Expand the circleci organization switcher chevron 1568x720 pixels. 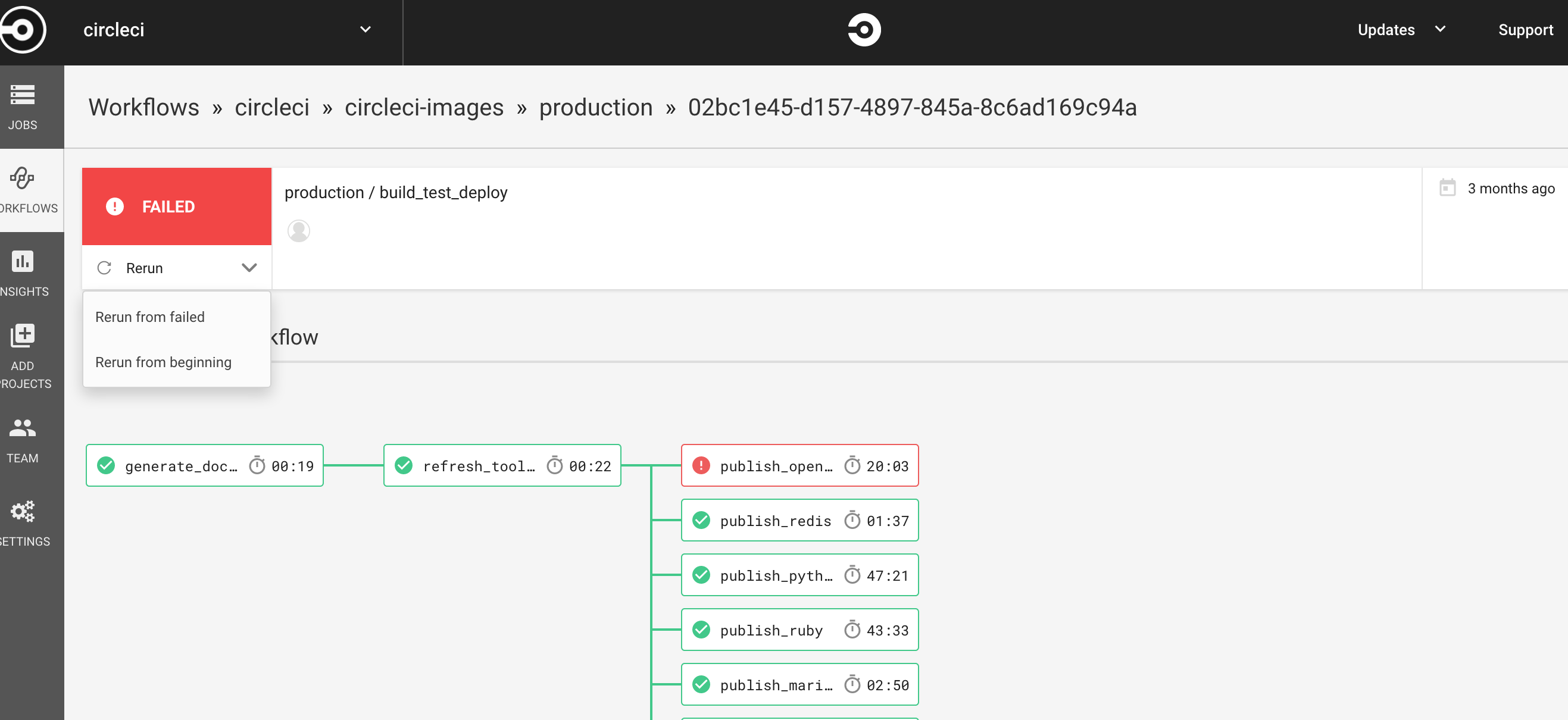point(366,29)
